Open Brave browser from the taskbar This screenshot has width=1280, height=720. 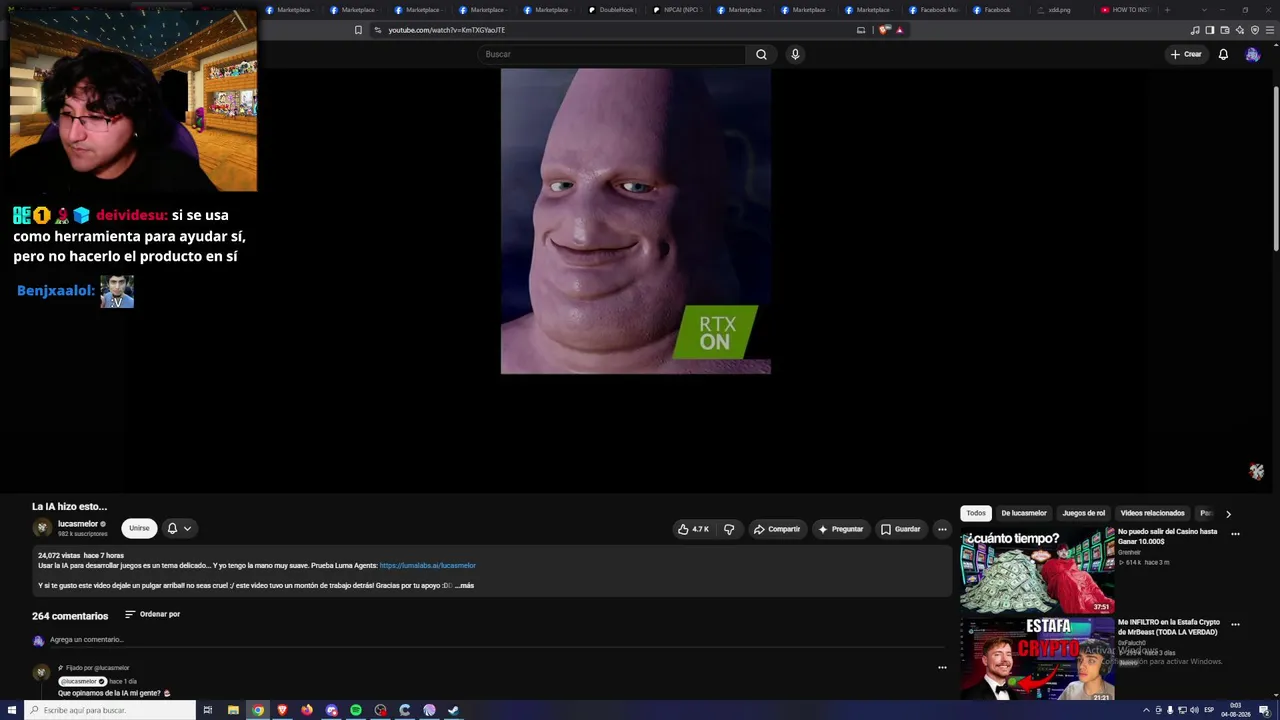click(x=282, y=710)
